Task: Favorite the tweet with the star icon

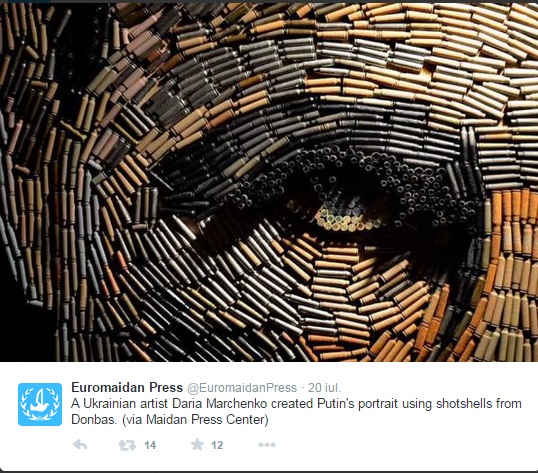Action: pos(197,445)
